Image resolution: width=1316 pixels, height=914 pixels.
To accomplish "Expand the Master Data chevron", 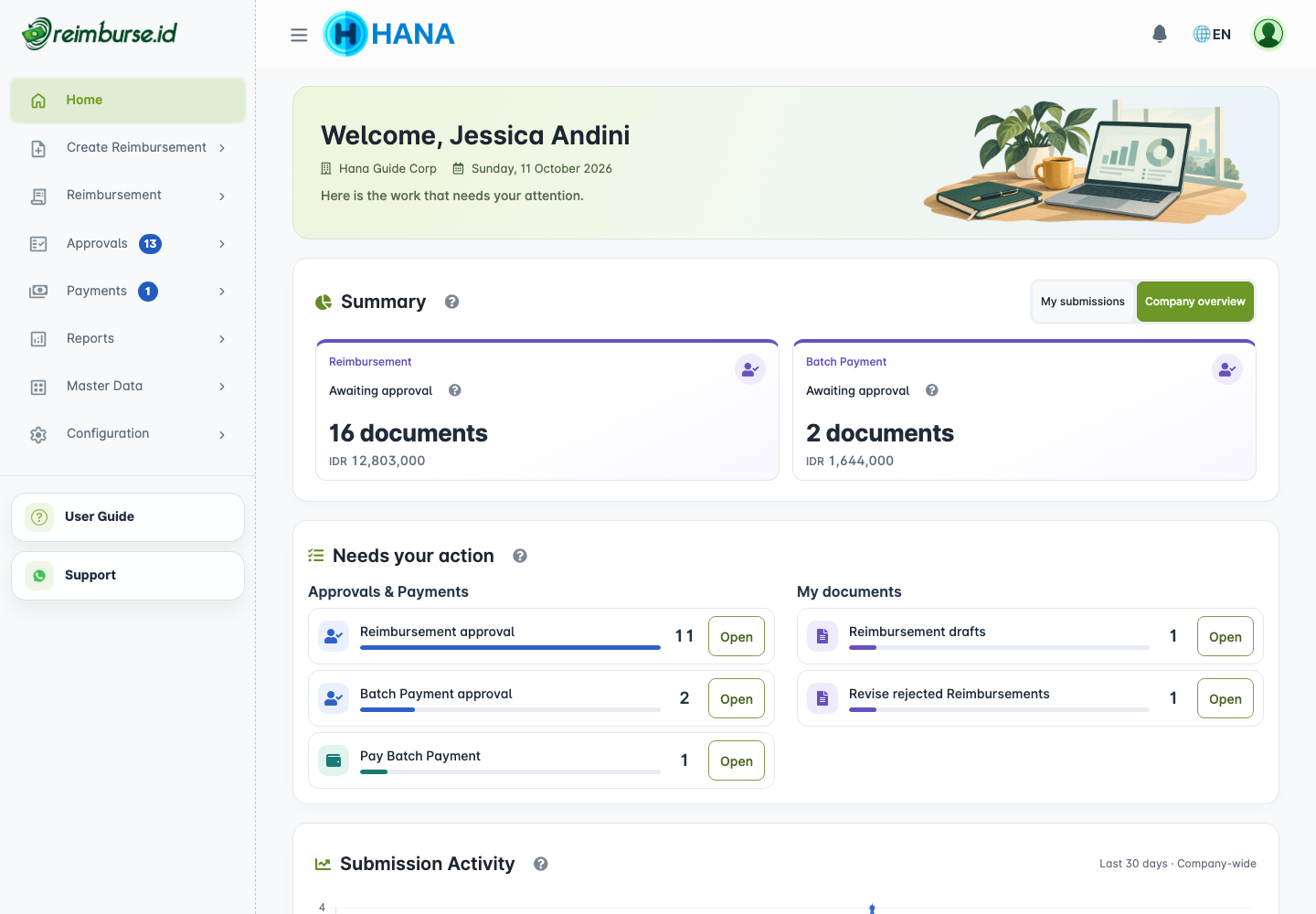I will pos(222,386).
